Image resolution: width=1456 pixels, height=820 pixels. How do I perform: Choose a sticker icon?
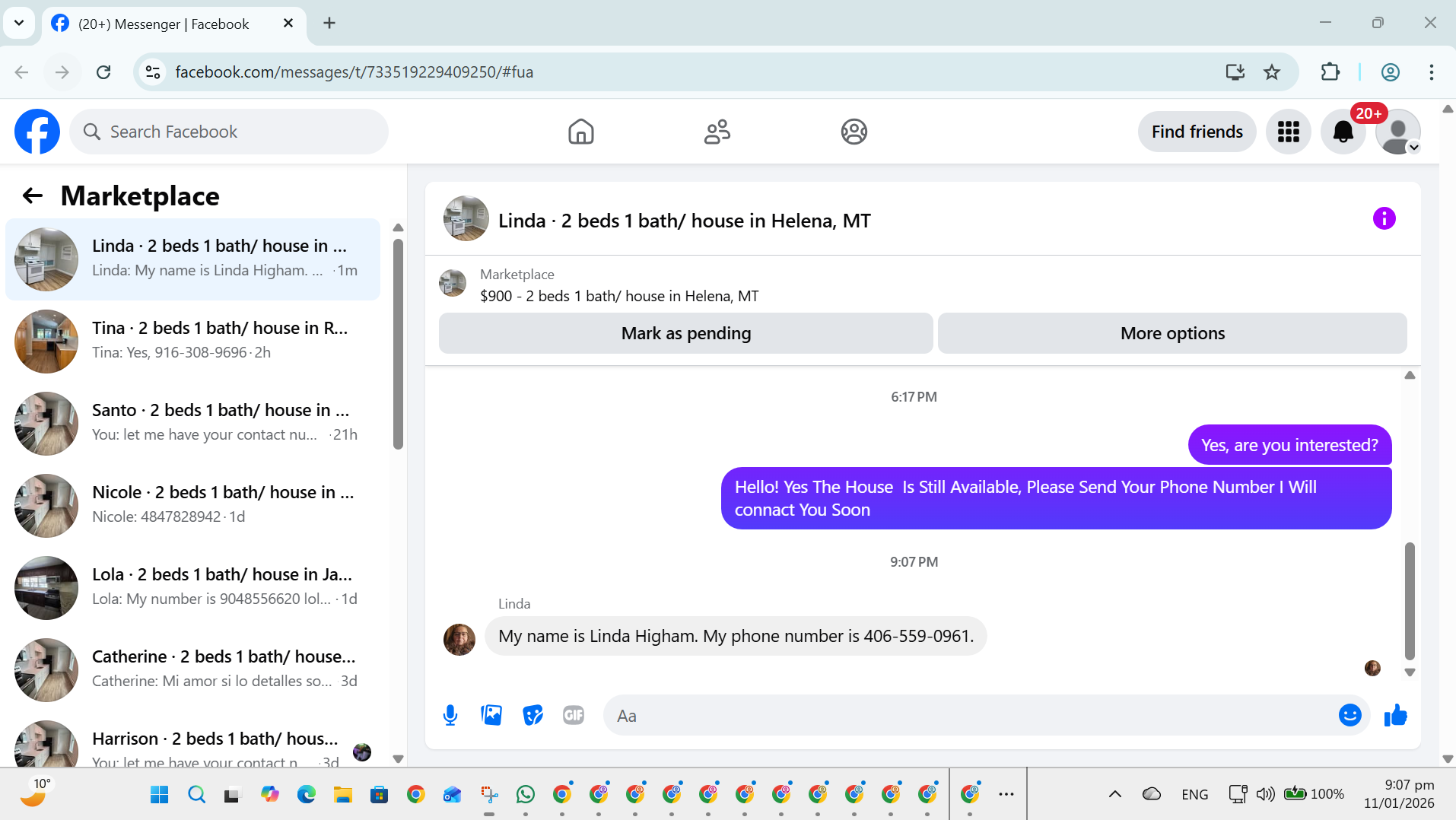tap(532, 715)
